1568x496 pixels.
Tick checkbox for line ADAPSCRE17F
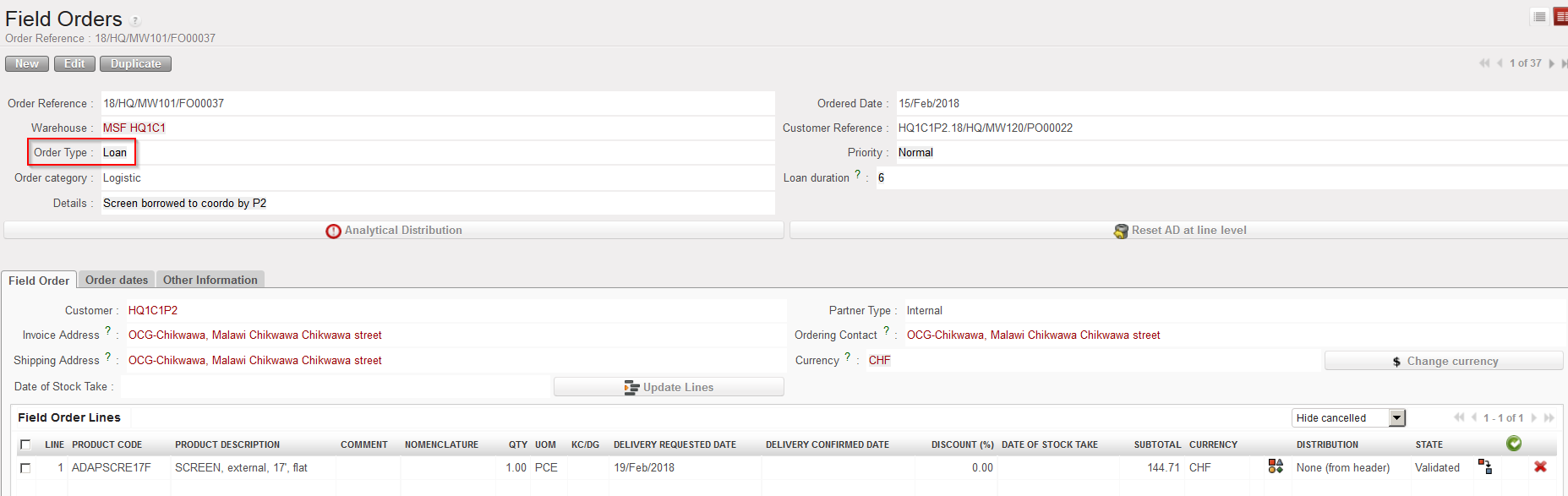[x=25, y=467]
